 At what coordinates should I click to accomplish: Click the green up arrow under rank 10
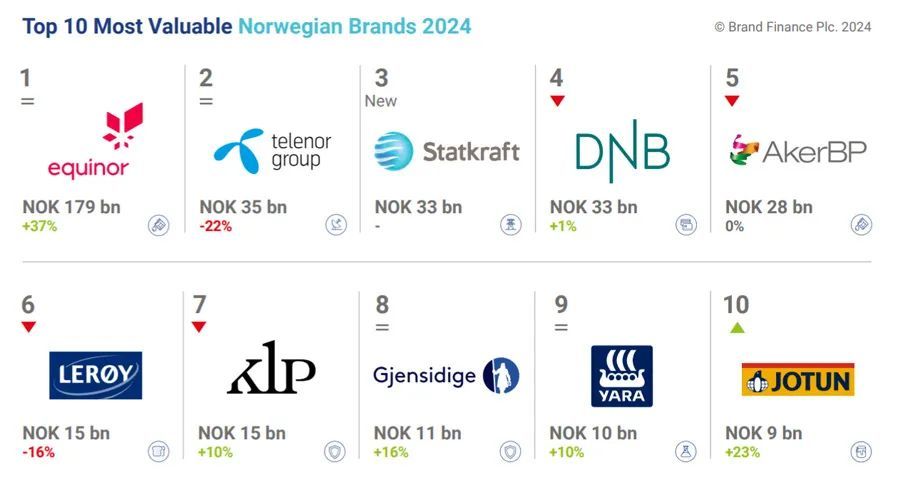(x=737, y=327)
